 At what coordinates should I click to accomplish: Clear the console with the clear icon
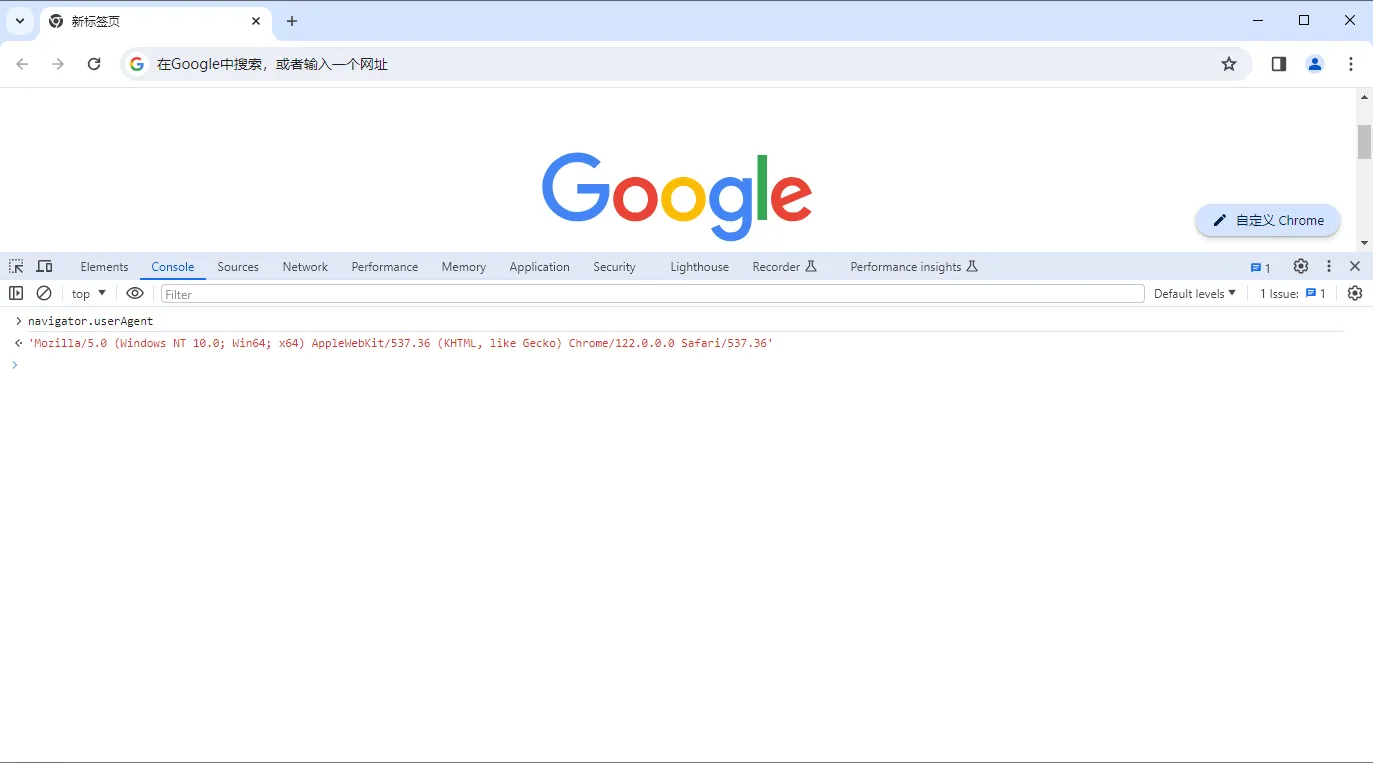(44, 293)
